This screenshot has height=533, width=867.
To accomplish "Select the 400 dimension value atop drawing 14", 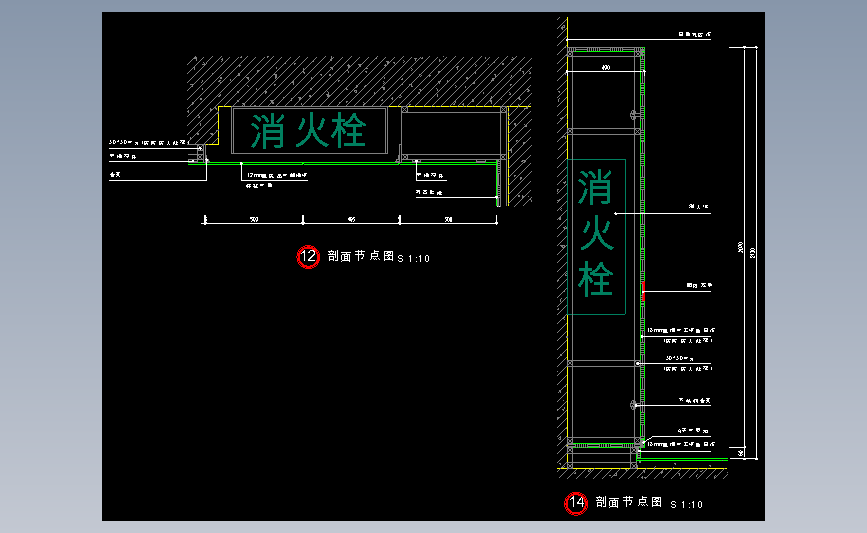I will (606, 67).
